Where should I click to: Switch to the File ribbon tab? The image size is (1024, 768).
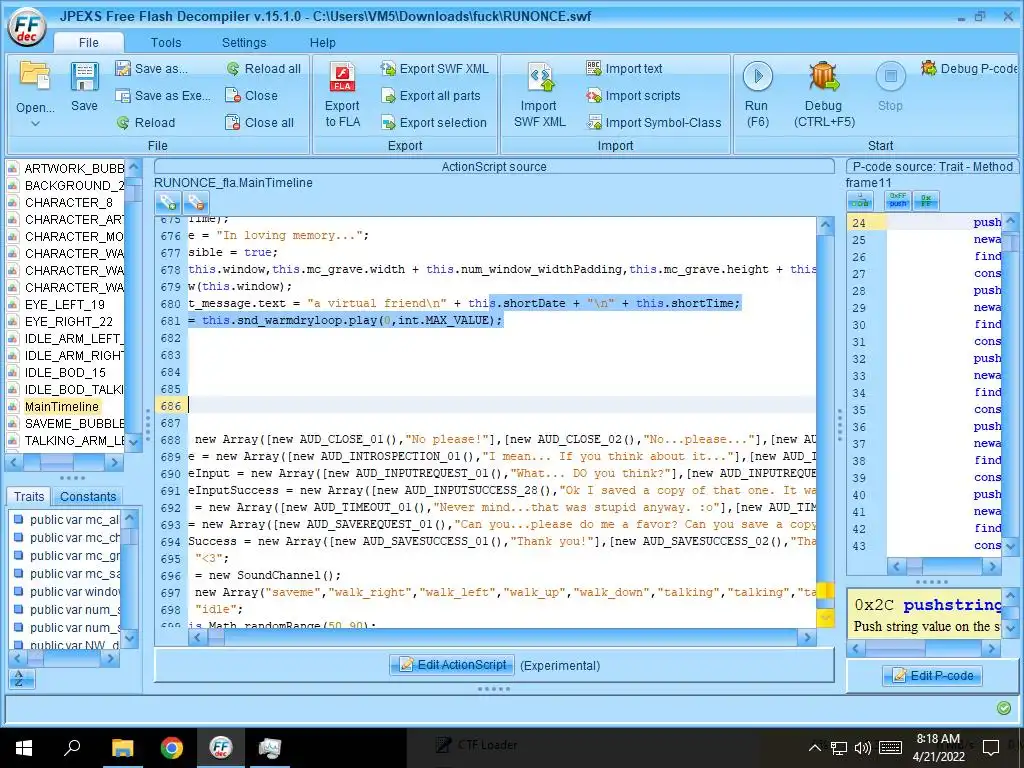89,42
